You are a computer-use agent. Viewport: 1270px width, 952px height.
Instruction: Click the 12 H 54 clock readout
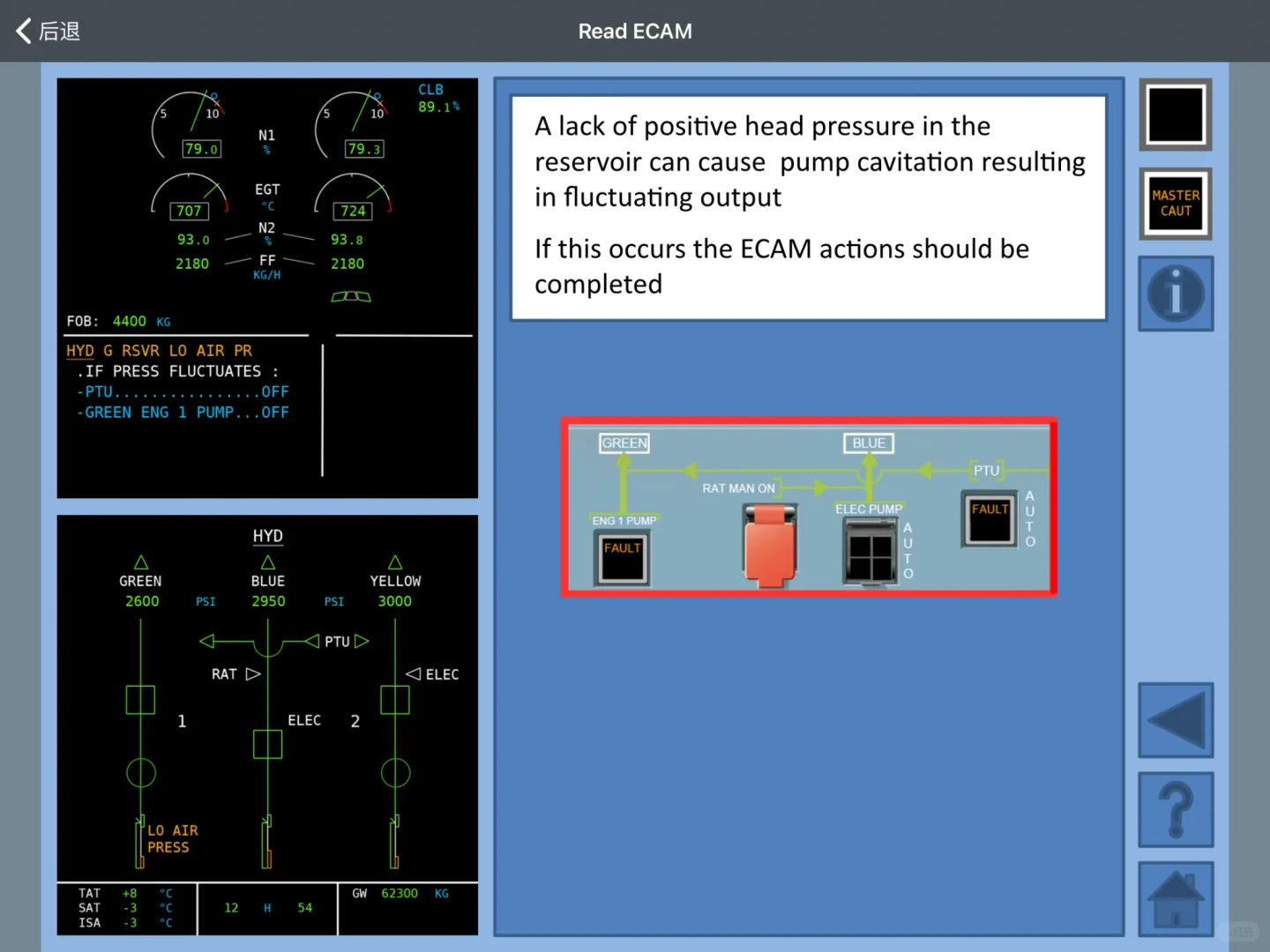268,908
